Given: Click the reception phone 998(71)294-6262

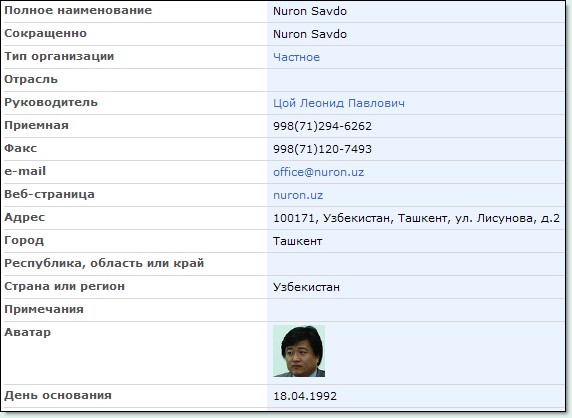Looking at the screenshot, I should 322,126.
